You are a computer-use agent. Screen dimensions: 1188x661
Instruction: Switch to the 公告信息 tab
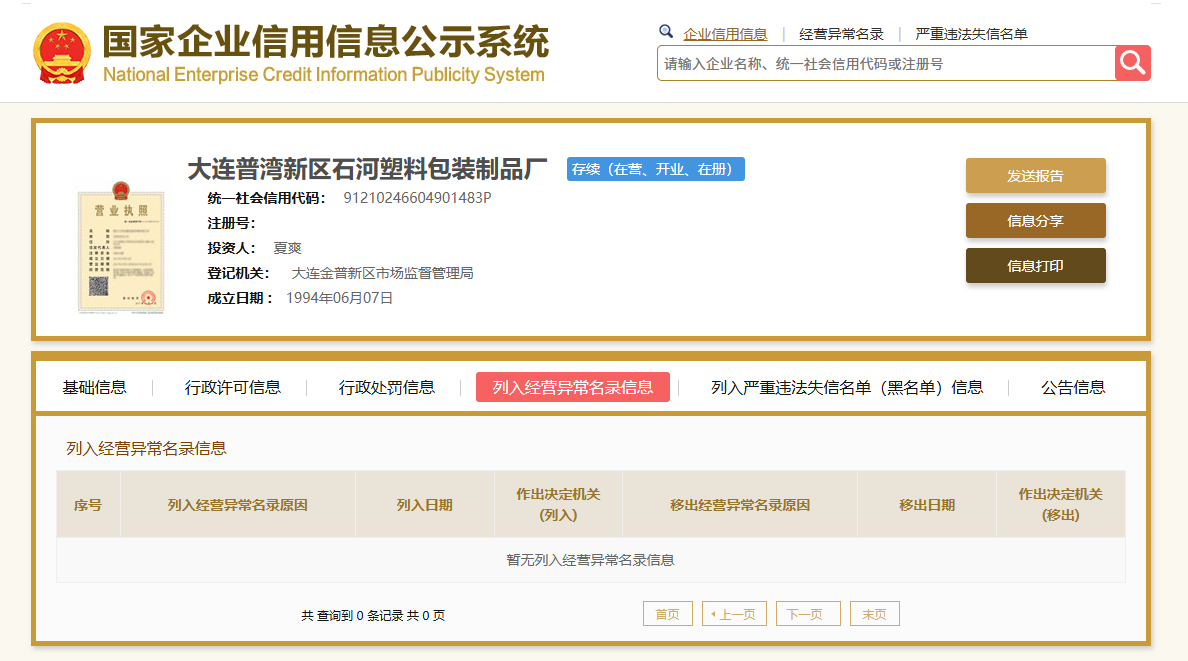[x=1073, y=387]
